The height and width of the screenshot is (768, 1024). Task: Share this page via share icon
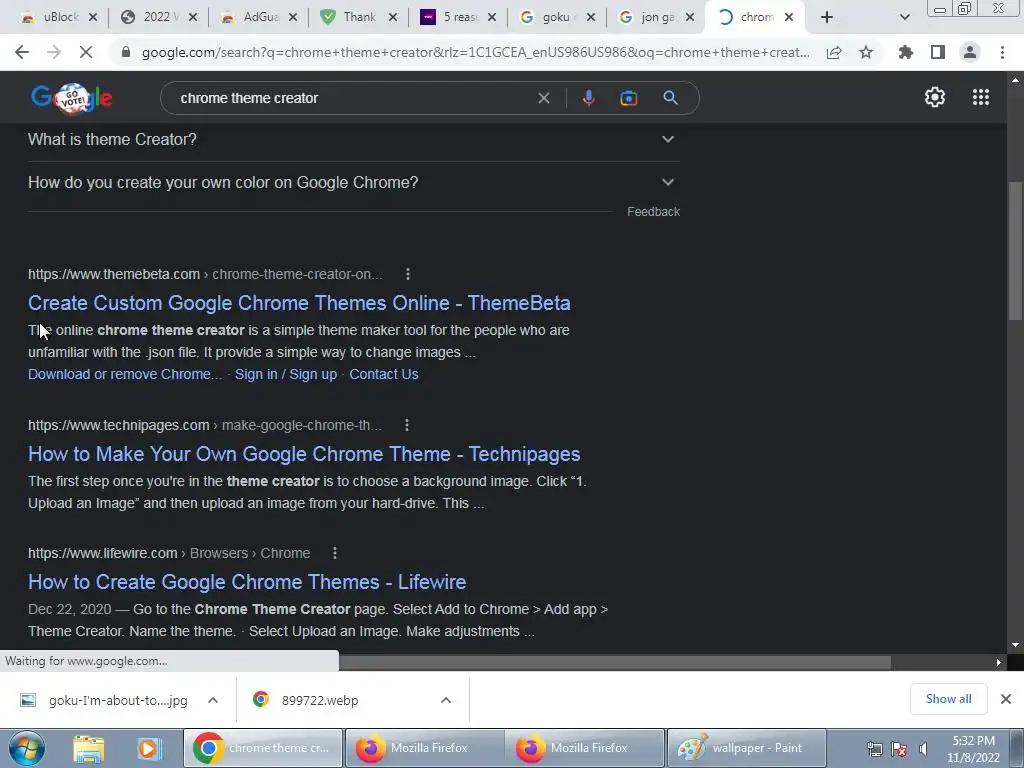834,52
